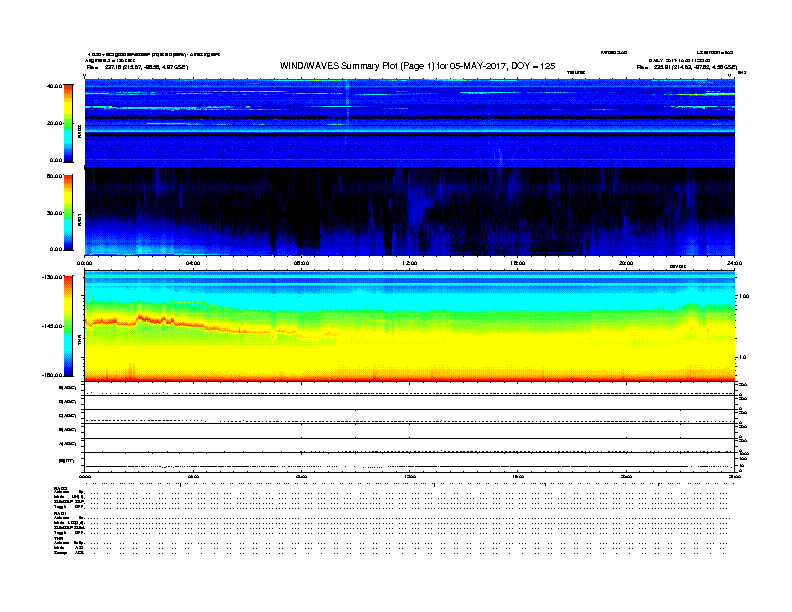Click the RAD2 spectrogram panel
This screenshot has width=792, height=612.
[410, 123]
